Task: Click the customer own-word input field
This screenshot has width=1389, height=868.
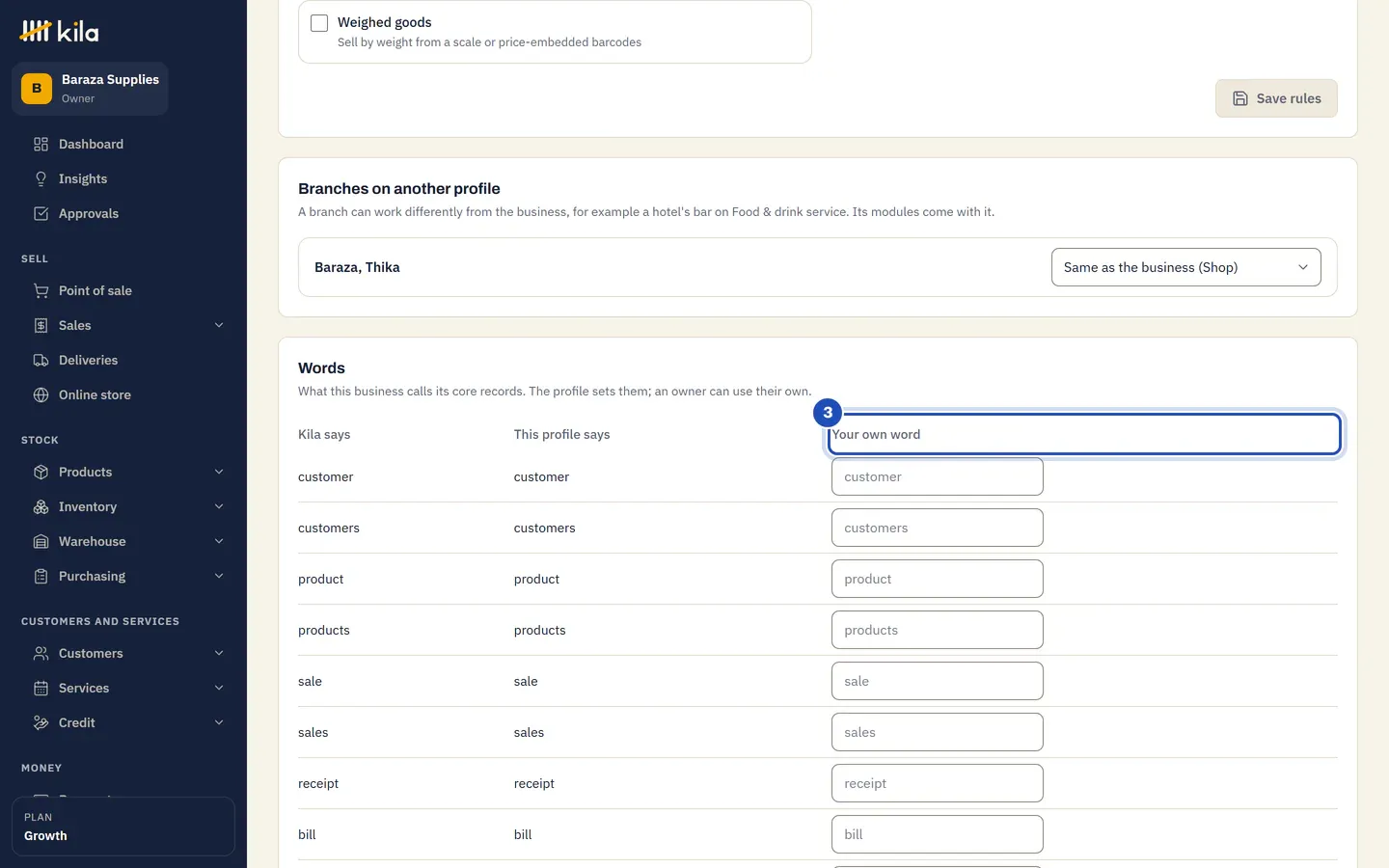Action: point(937,476)
